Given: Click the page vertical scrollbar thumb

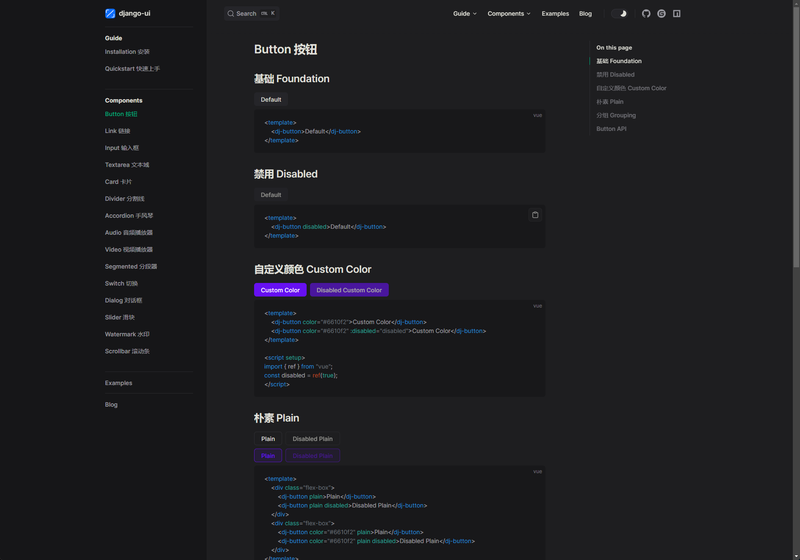Looking at the screenshot, I should click(x=796, y=136).
